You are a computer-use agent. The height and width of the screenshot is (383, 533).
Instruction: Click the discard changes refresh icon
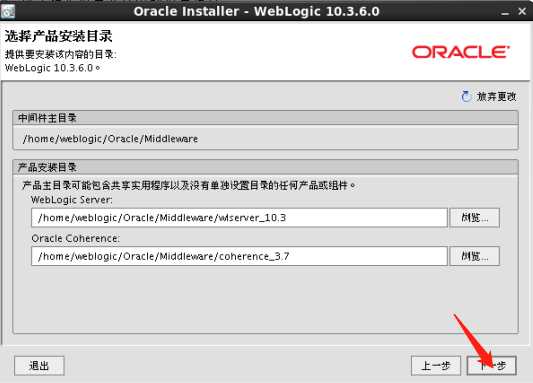(466, 97)
